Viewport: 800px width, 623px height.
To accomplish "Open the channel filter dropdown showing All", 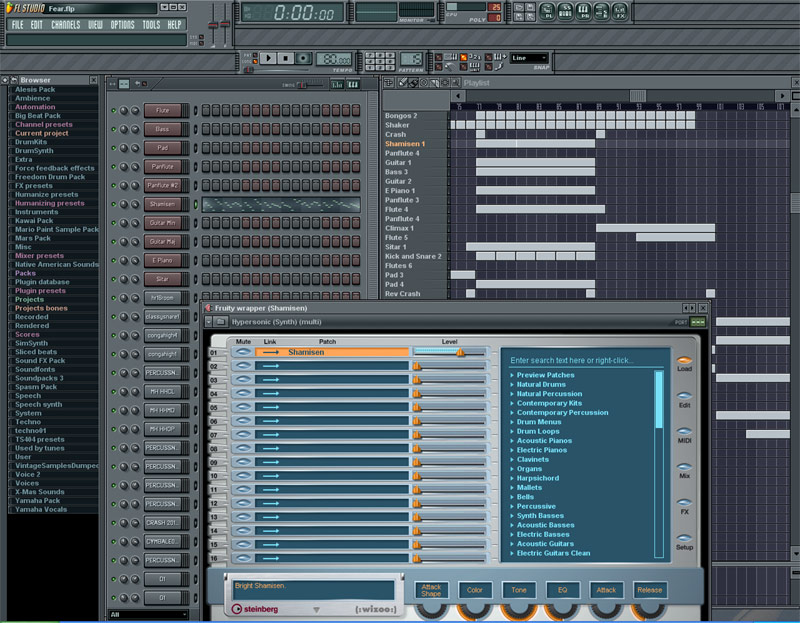I will pyautogui.click(x=148, y=614).
